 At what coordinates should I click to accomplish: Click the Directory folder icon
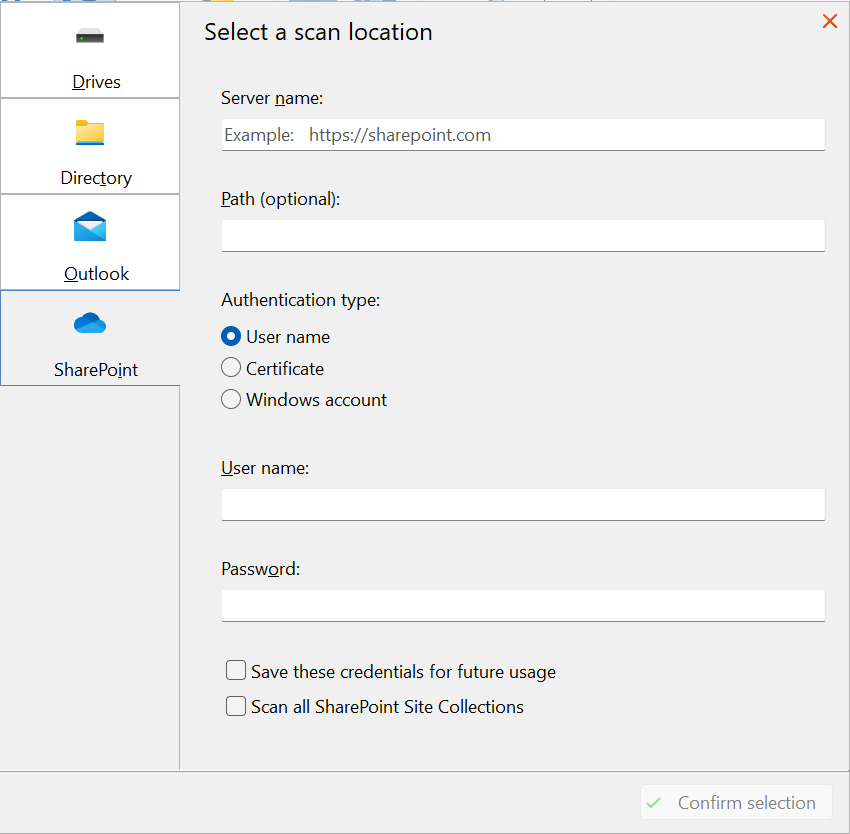click(x=89, y=132)
